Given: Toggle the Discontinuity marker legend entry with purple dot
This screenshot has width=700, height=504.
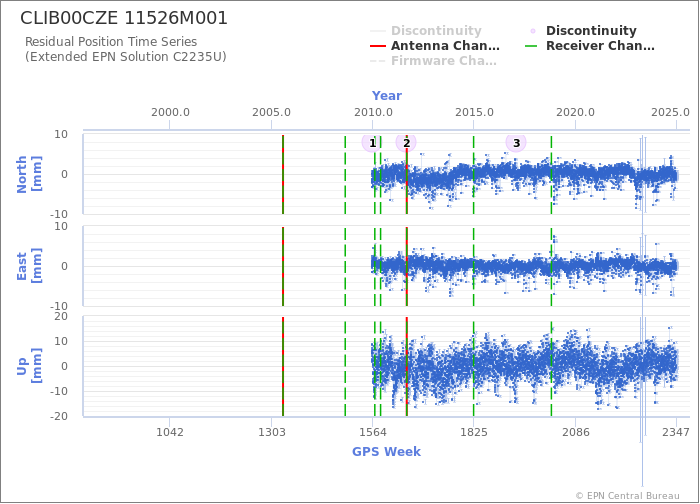Looking at the screenshot, I should 583,30.
